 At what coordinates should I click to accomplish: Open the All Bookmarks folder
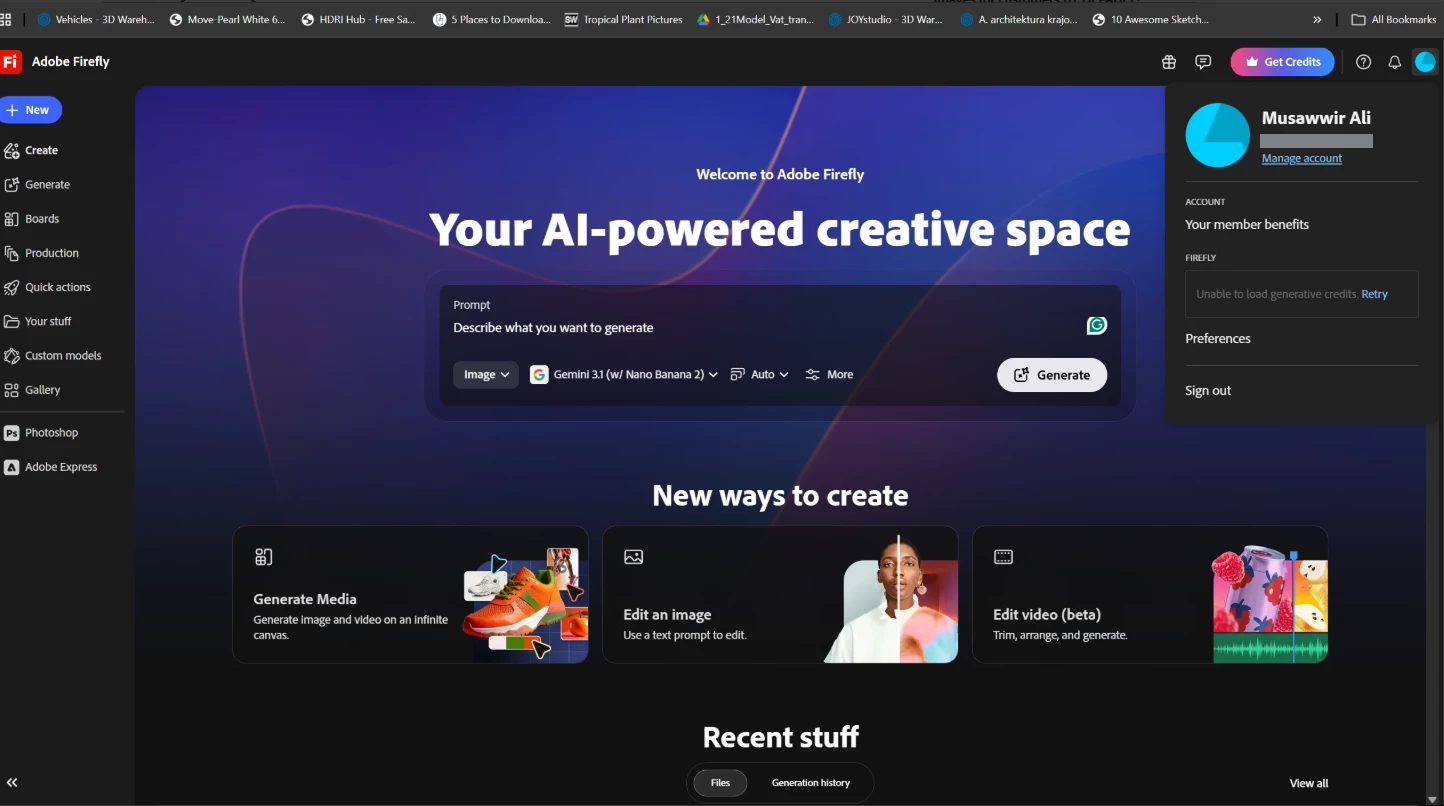coord(1393,19)
